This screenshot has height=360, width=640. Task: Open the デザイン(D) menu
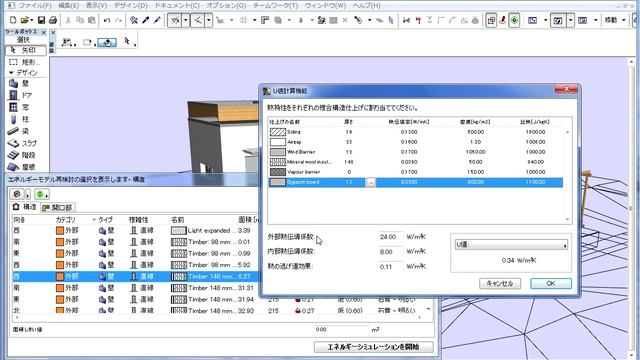click(x=131, y=5)
